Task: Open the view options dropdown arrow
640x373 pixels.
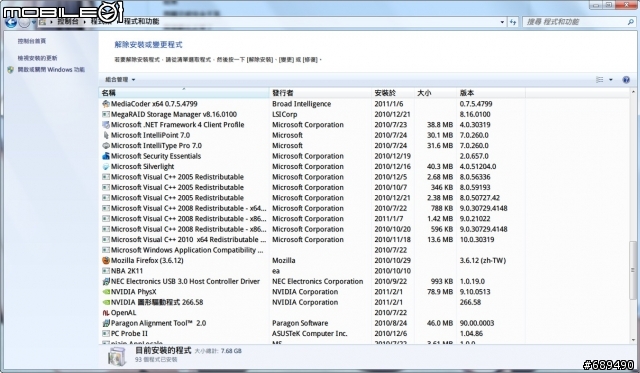Action: point(611,80)
